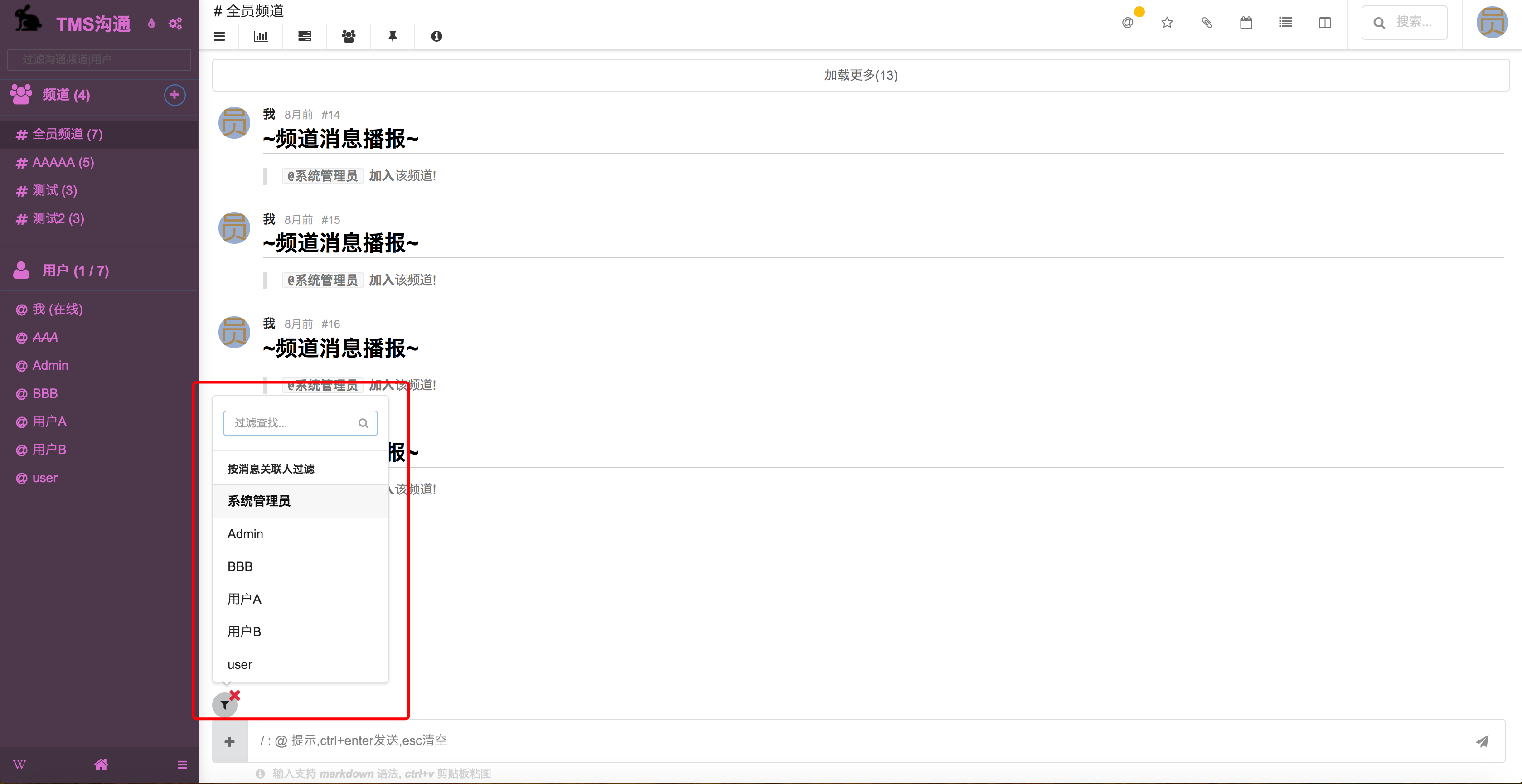Show channel info icon
The image size is (1522, 784).
point(436,36)
